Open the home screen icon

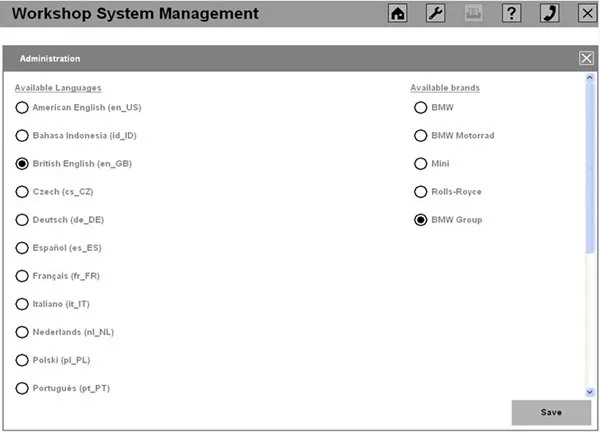(398, 14)
